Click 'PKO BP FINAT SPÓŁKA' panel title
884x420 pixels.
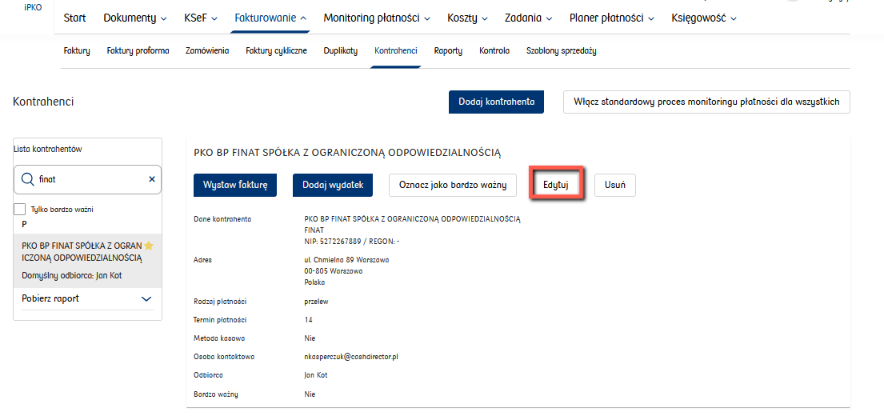[x=347, y=152]
